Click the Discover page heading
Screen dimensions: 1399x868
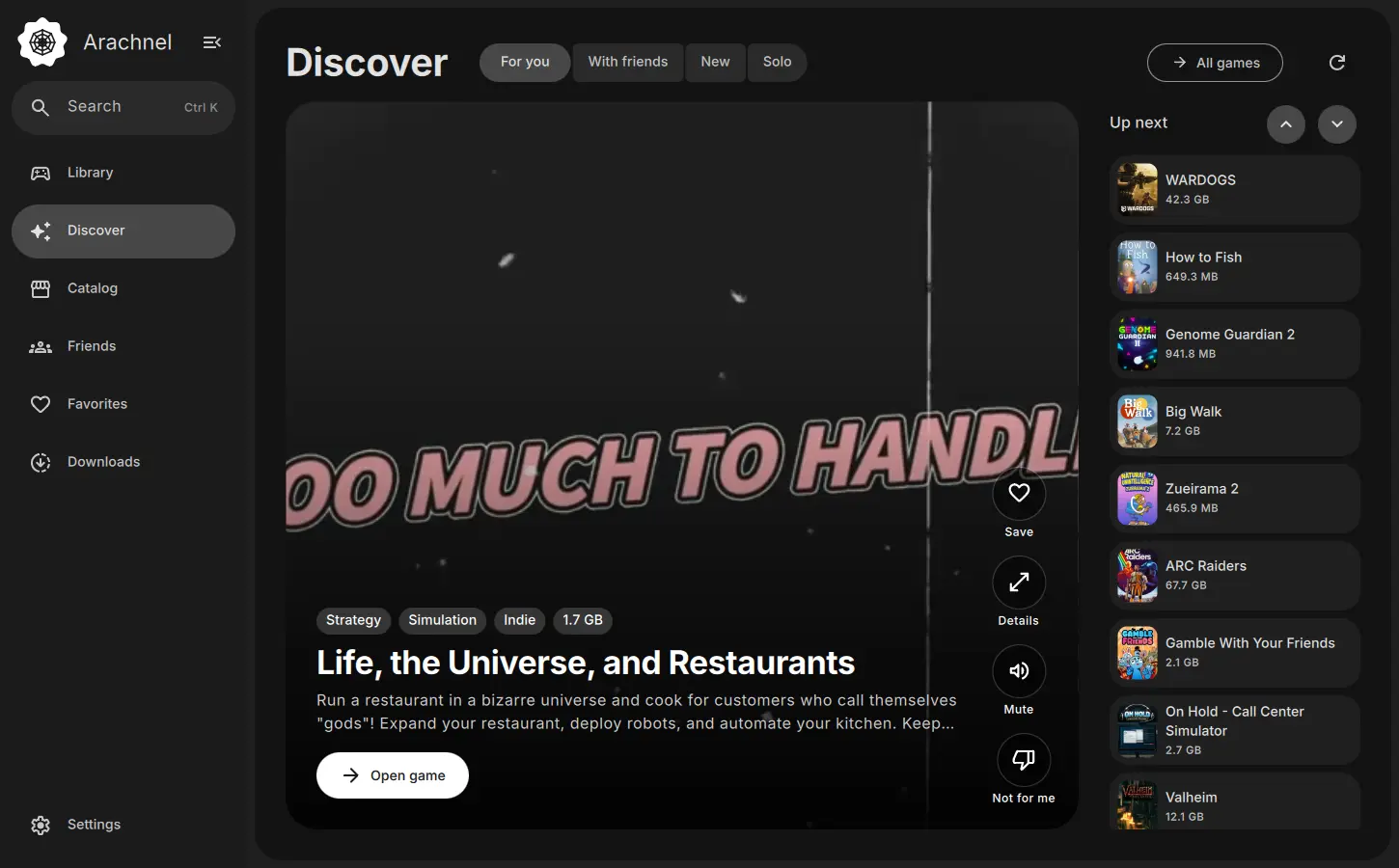(367, 63)
